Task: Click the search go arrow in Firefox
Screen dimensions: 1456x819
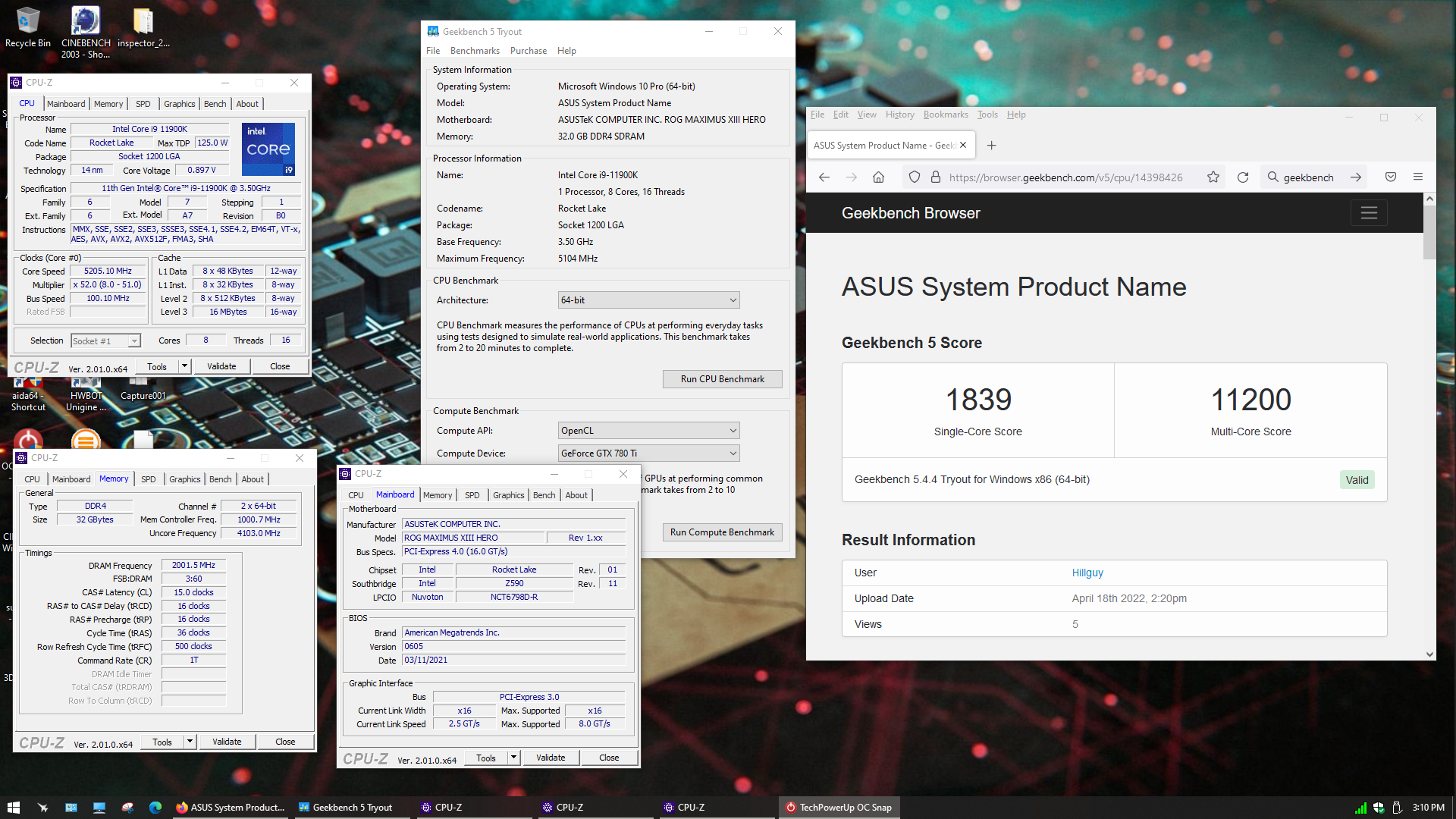Action: tap(1356, 177)
